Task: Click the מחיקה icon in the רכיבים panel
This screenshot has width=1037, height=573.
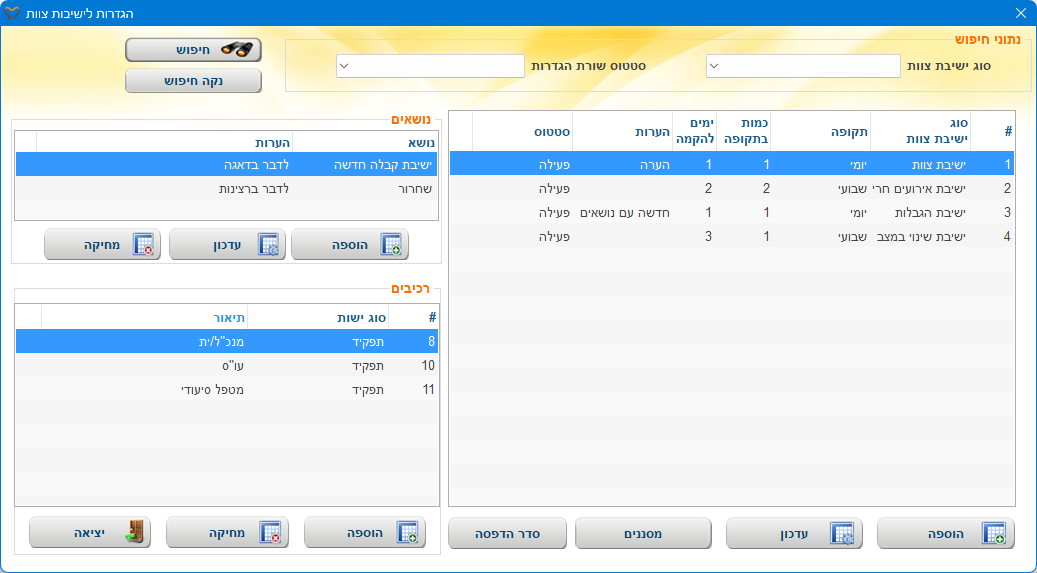Action: pos(269,533)
